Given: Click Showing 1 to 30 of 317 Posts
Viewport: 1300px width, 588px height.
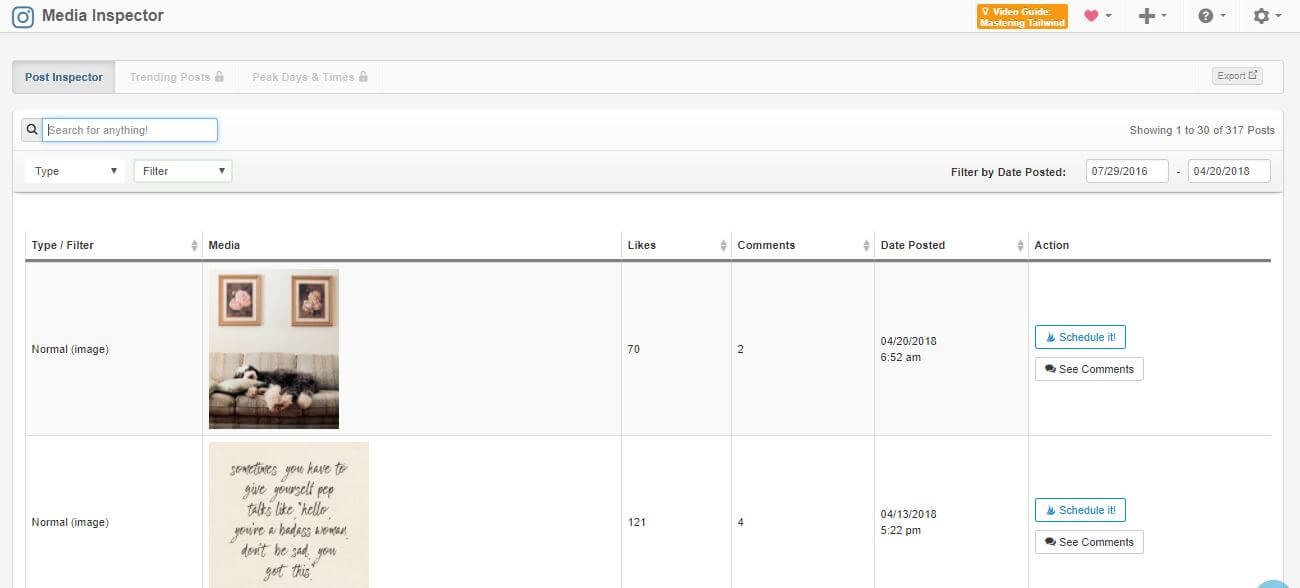Looking at the screenshot, I should [x=1202, y=130].
